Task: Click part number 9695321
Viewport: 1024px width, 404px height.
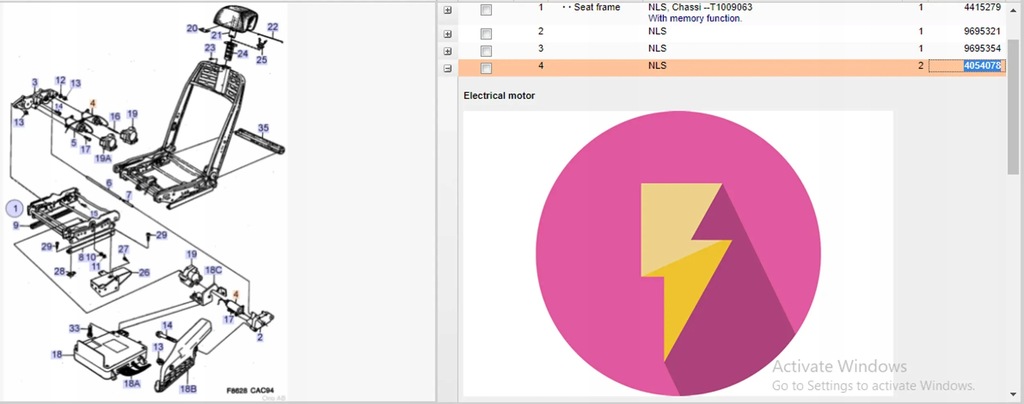Action: [982, 31]
